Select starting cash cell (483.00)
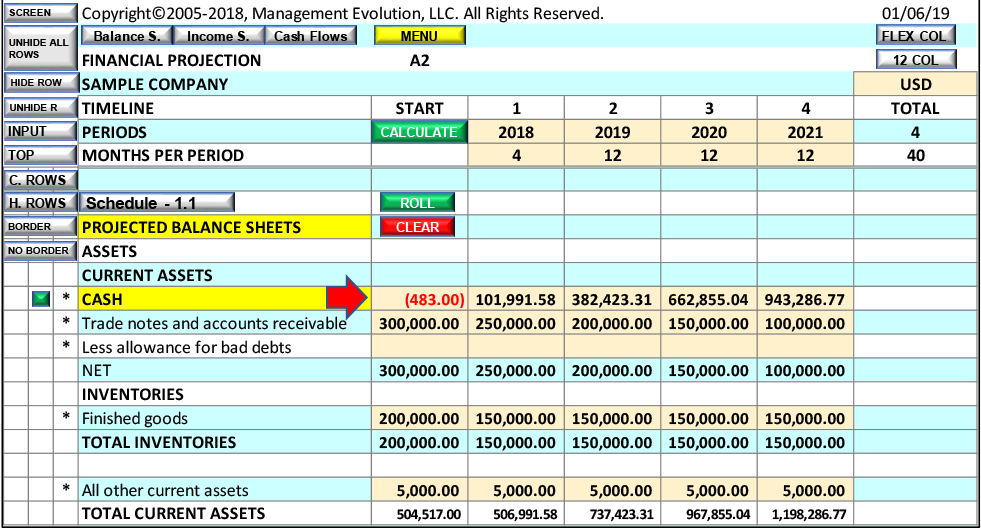 419,299
